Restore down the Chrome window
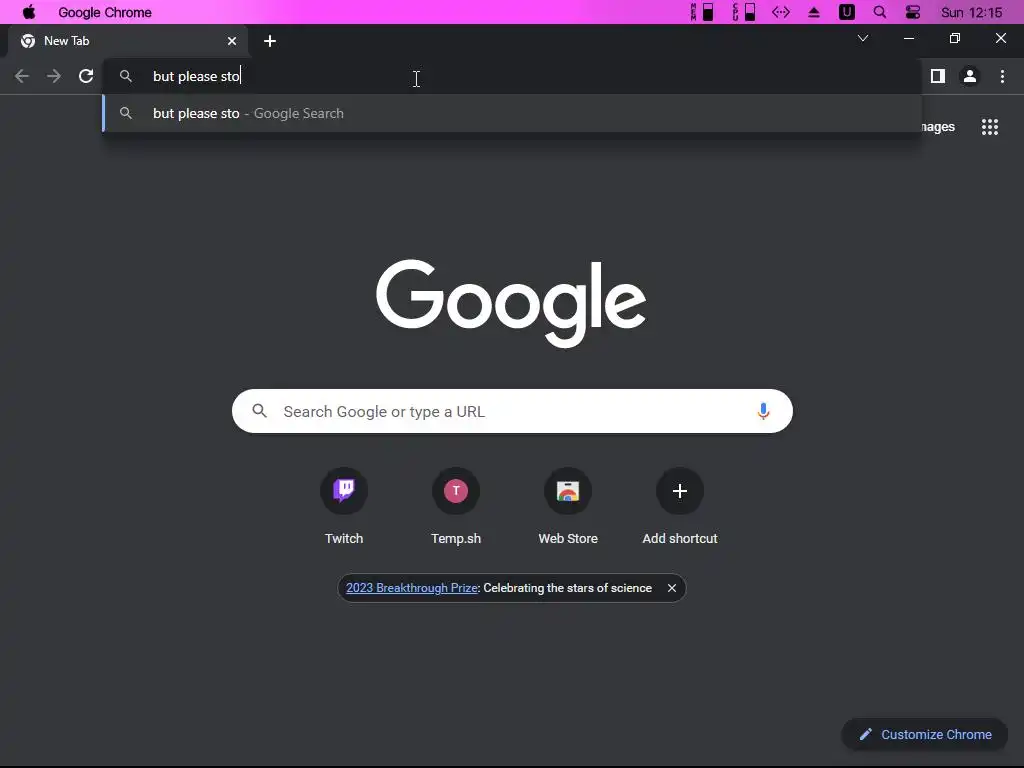 pyautogui.click(x=955, y=39)
